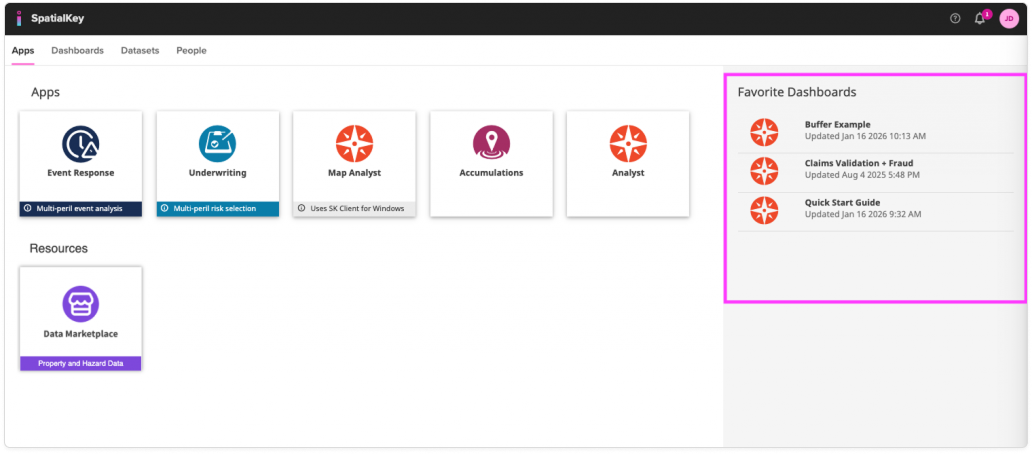Click the help question mark icon

[955, 18]
